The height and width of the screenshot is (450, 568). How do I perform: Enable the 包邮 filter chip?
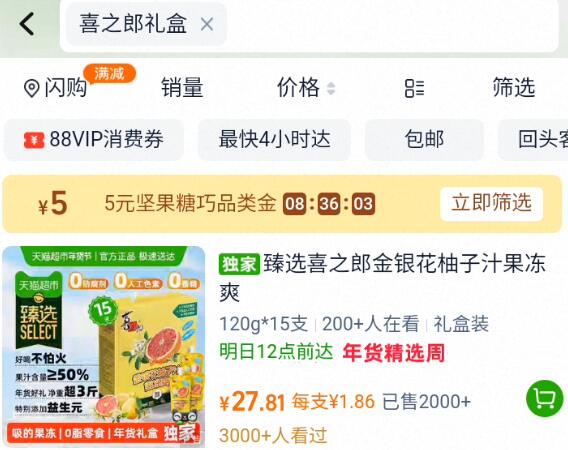(424, 139)
